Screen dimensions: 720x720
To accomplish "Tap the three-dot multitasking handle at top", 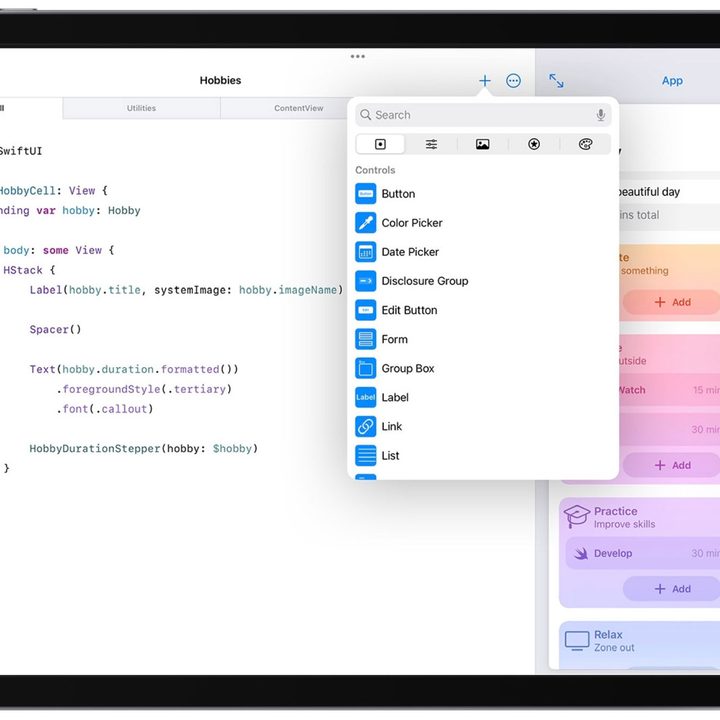I will 358,56.
